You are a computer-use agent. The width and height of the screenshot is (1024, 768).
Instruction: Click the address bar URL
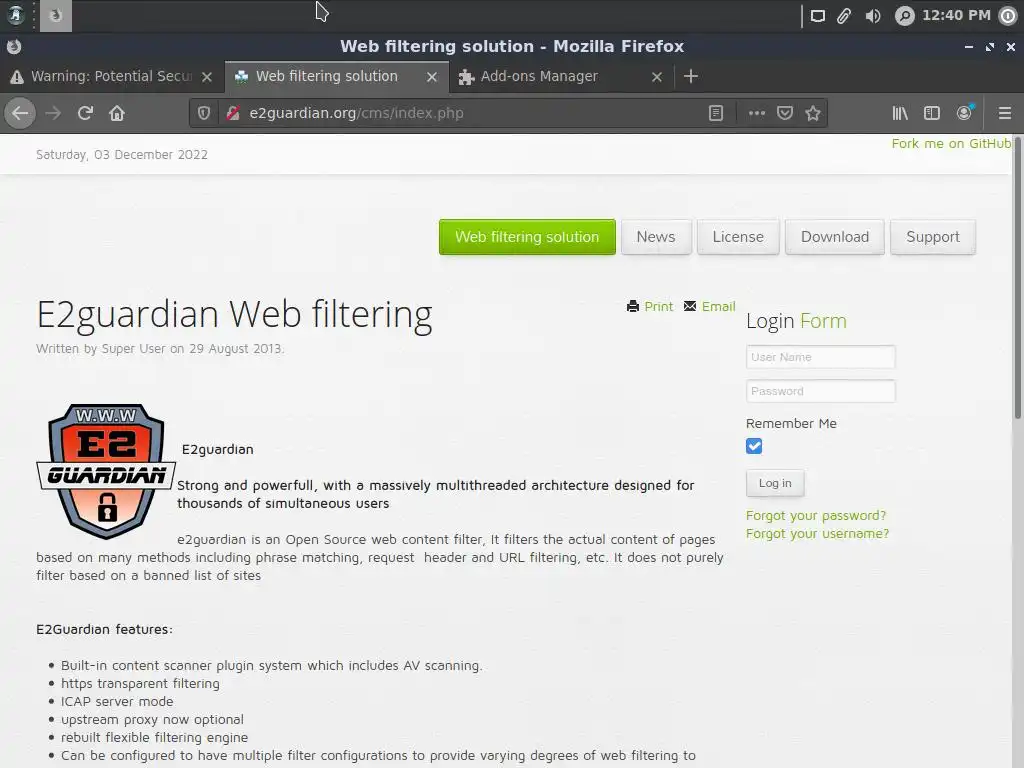(357, 113)
